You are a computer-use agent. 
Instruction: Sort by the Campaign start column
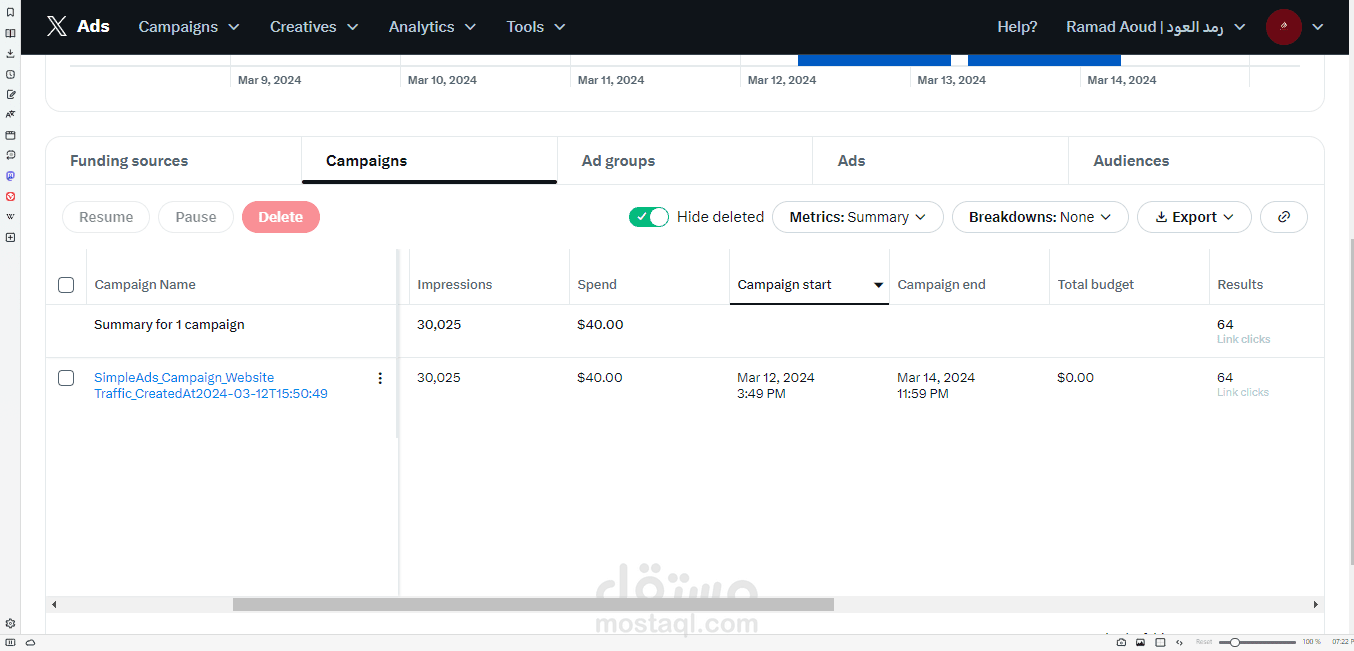tap(809, 285)
